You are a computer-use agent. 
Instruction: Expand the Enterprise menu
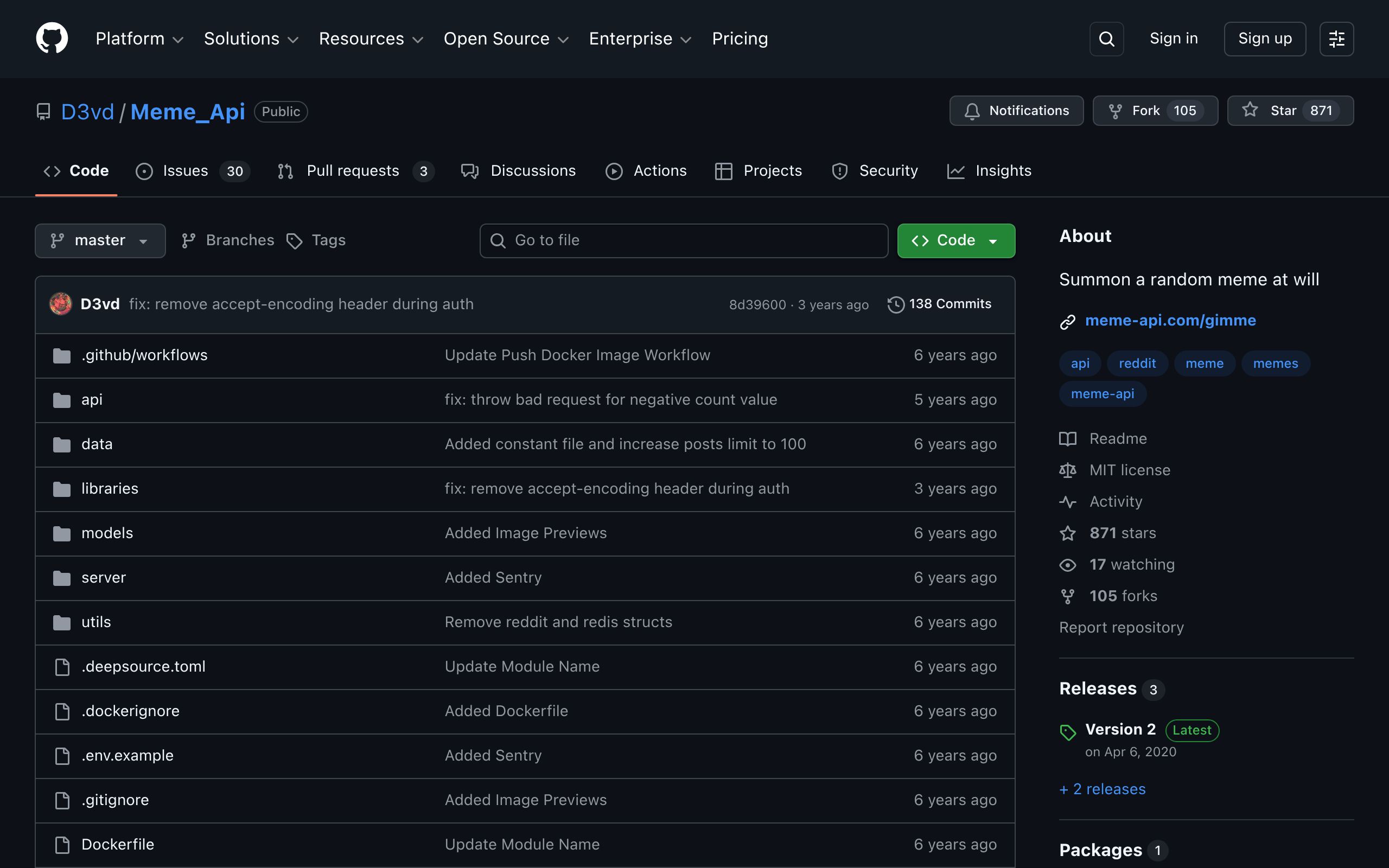coord(640,39)
